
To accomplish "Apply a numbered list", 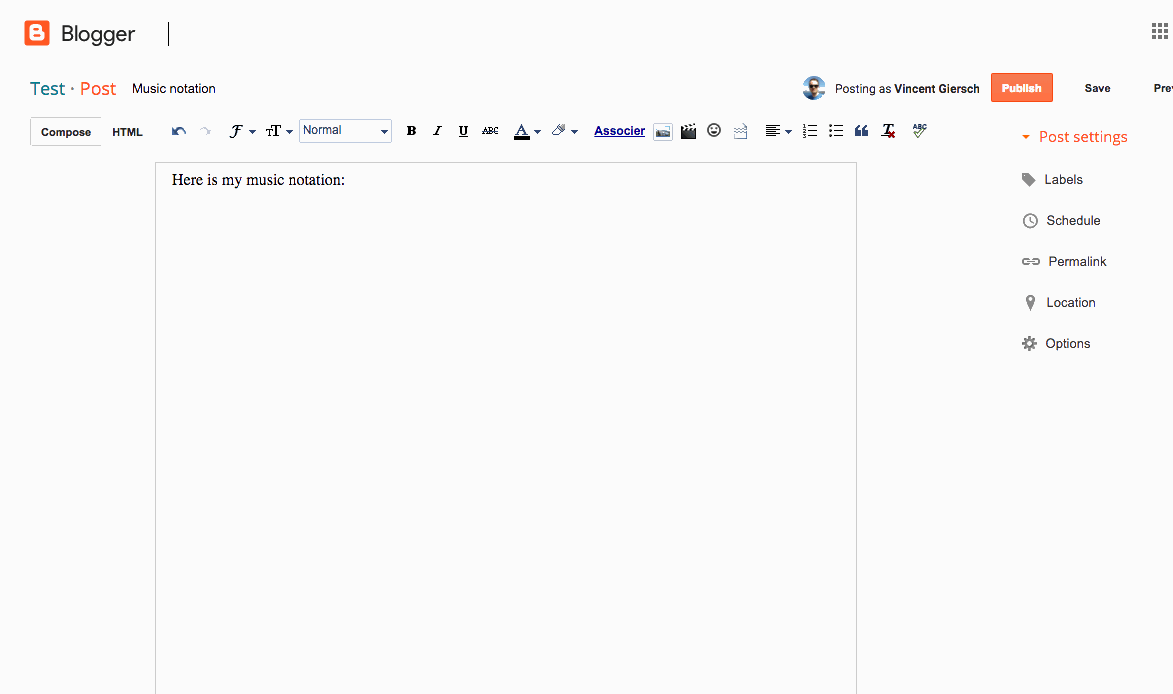I will (810, 131).
